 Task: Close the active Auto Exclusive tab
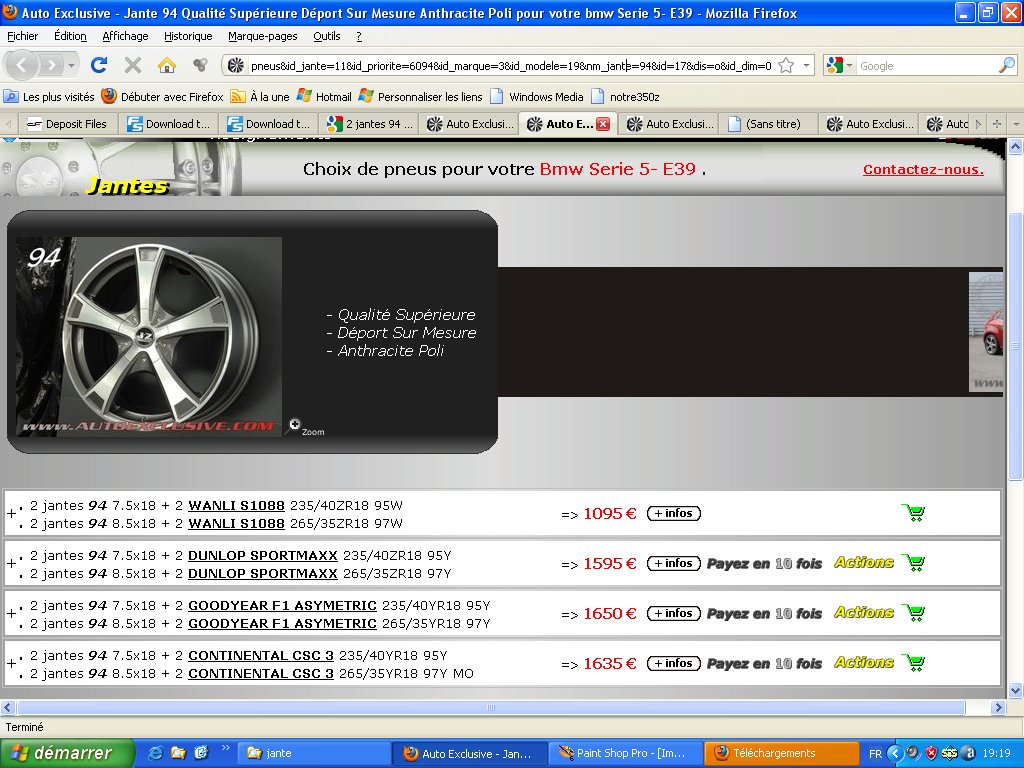(603, 124)
